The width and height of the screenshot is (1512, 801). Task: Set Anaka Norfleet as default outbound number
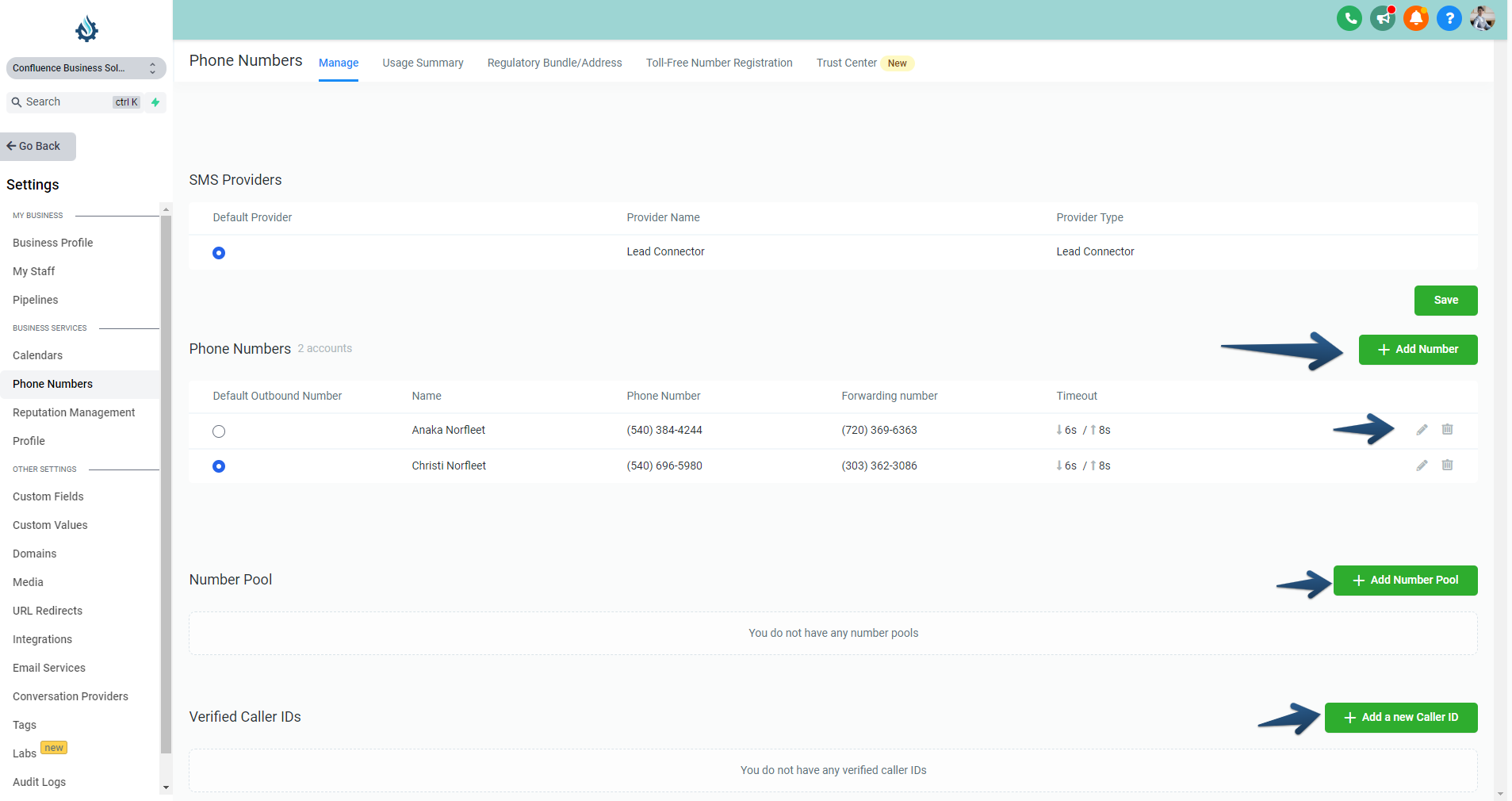point(219,431)
